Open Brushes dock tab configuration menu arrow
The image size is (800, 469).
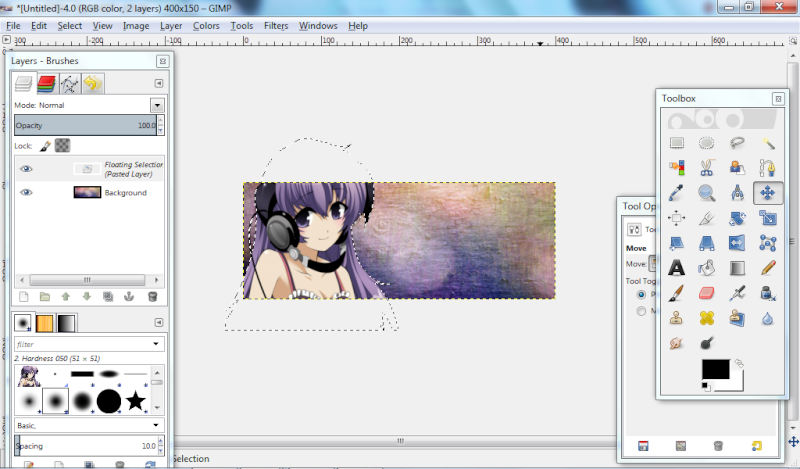coord(159,323)
